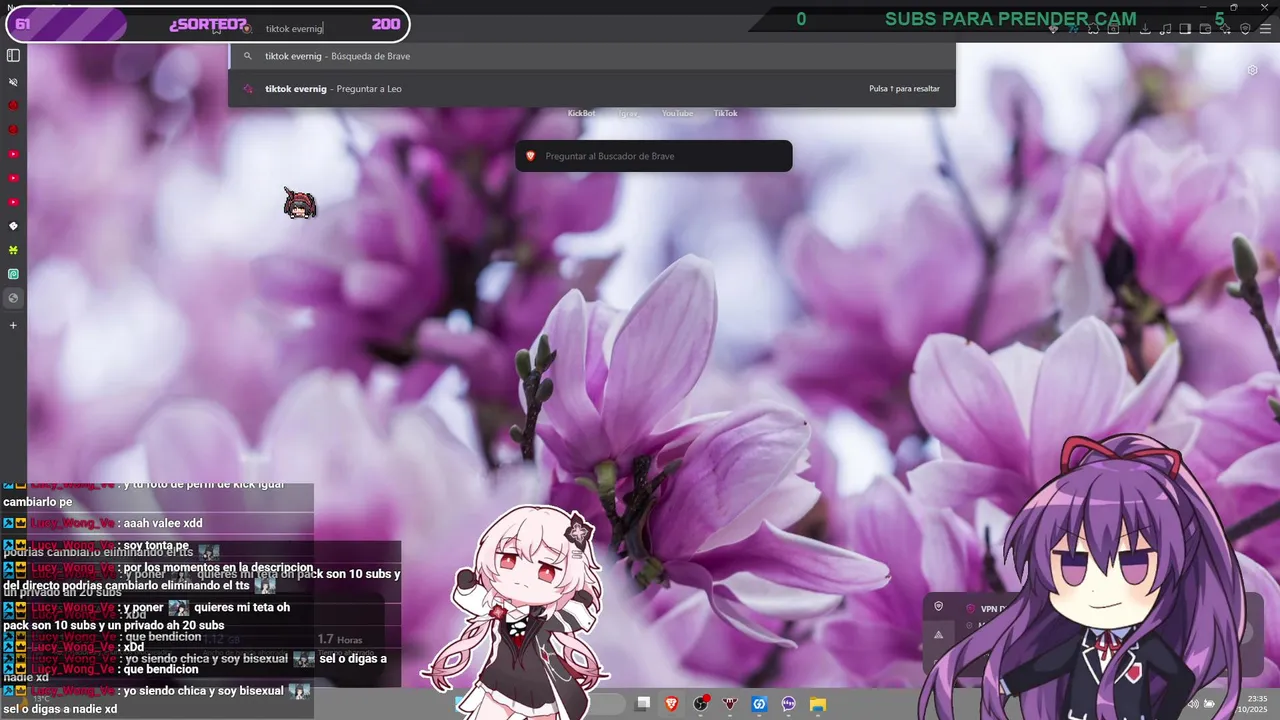1280x720 pixels.
Task: Open new tab page customize gear icon
Action: click(x=1252, y=70)
